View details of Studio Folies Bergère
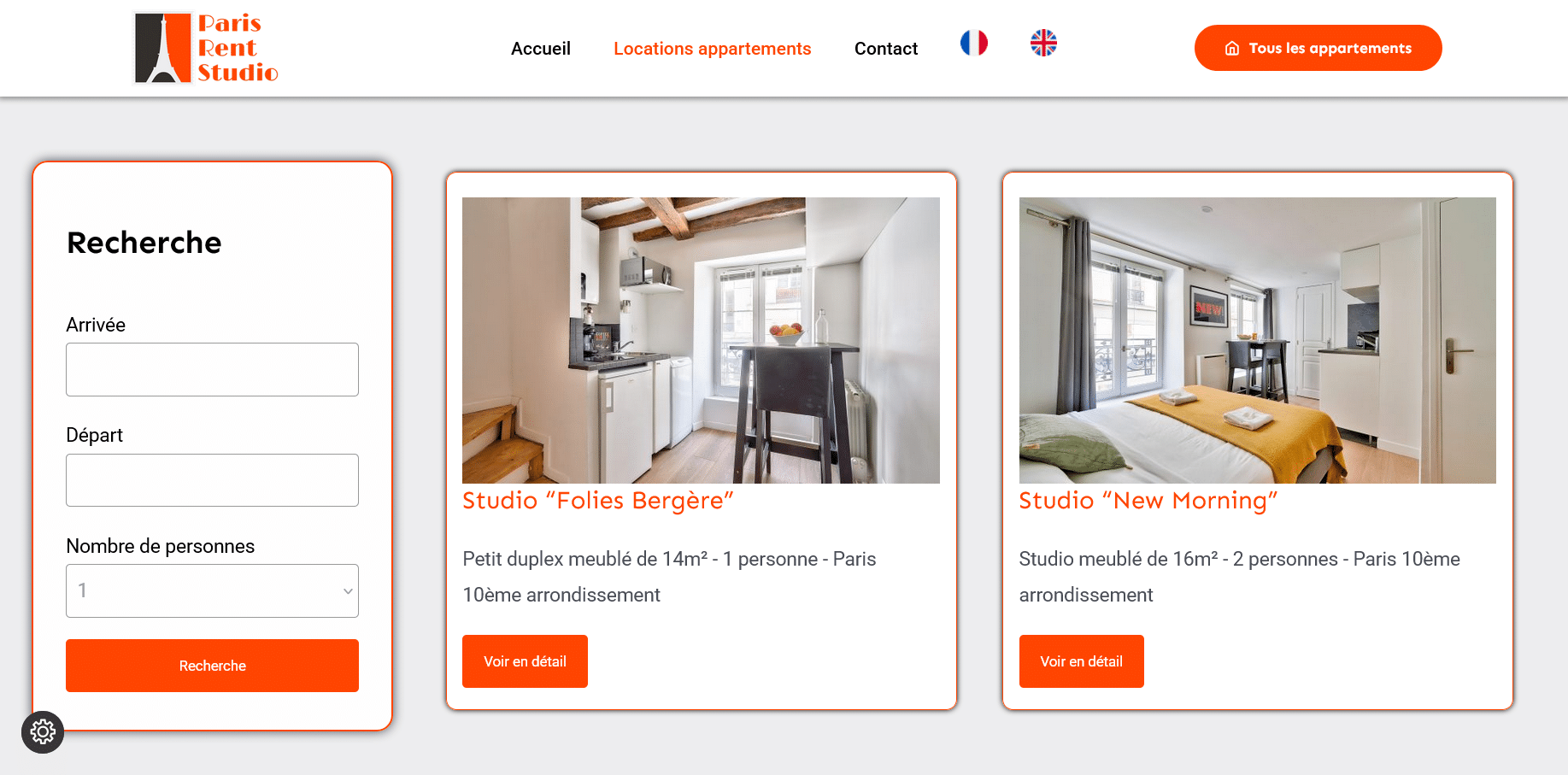The height and width of the screenshot is (775, 1568). pyautogui.click(x=525, y=661)
